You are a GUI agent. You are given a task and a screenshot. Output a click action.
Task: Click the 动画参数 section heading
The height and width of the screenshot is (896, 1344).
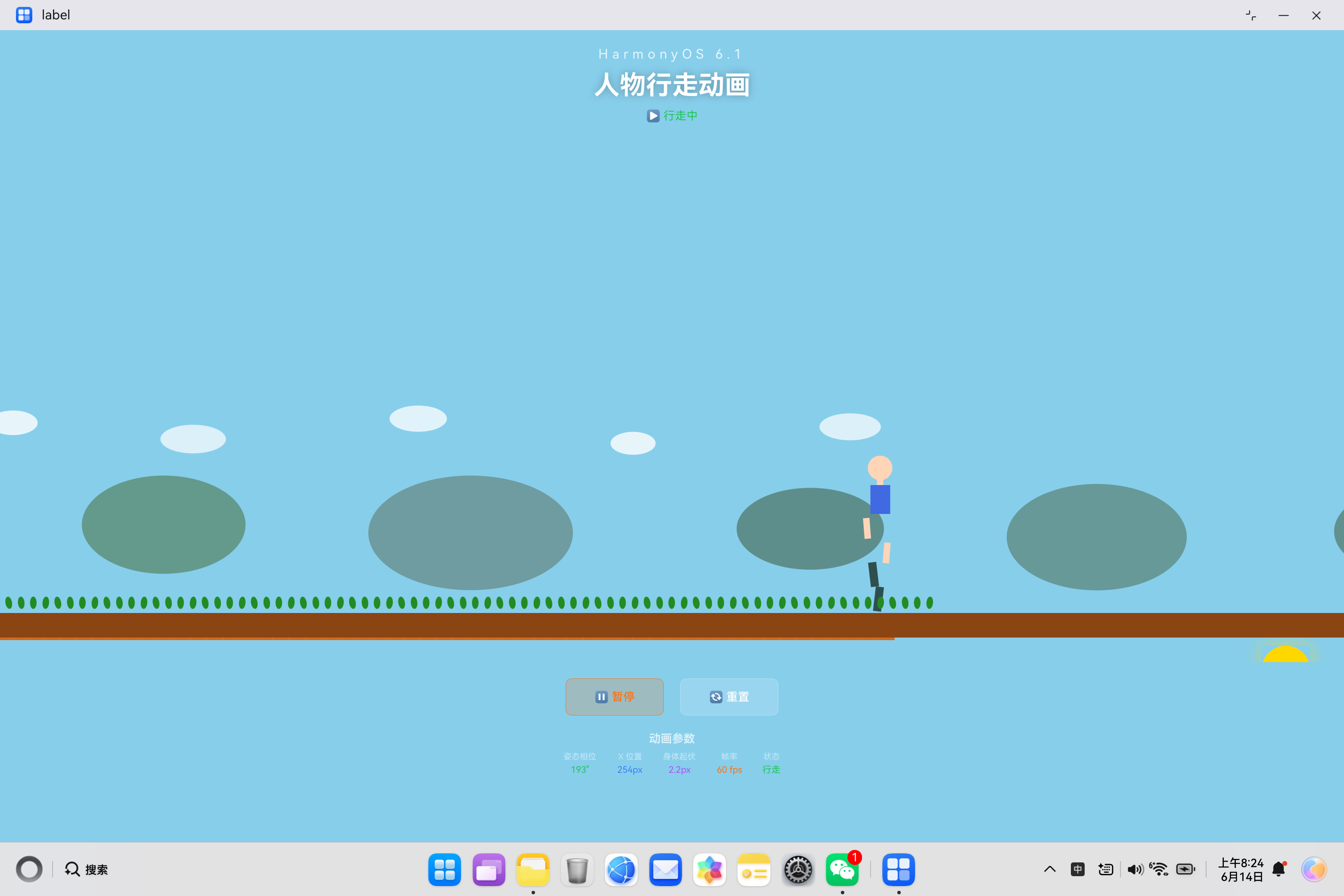[672, 738]
